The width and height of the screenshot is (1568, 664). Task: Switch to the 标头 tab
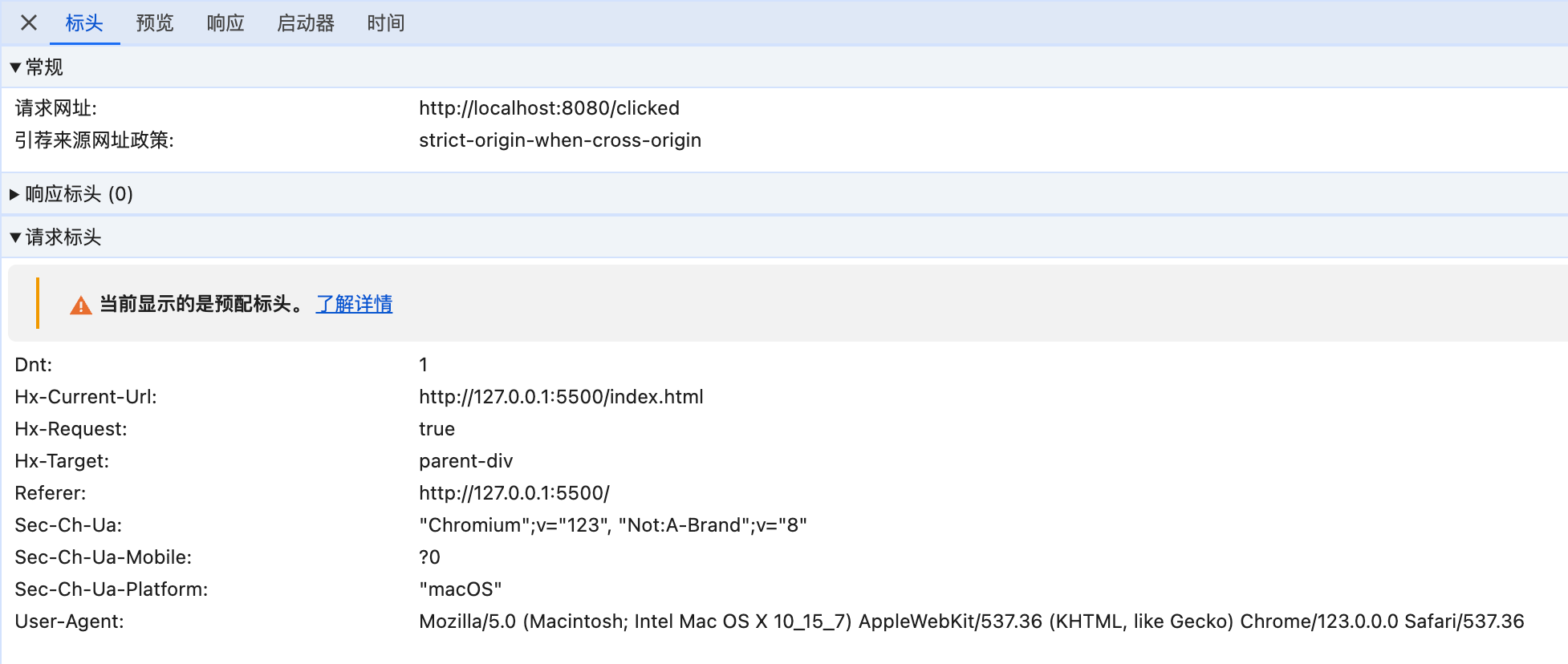click(85, 23)
